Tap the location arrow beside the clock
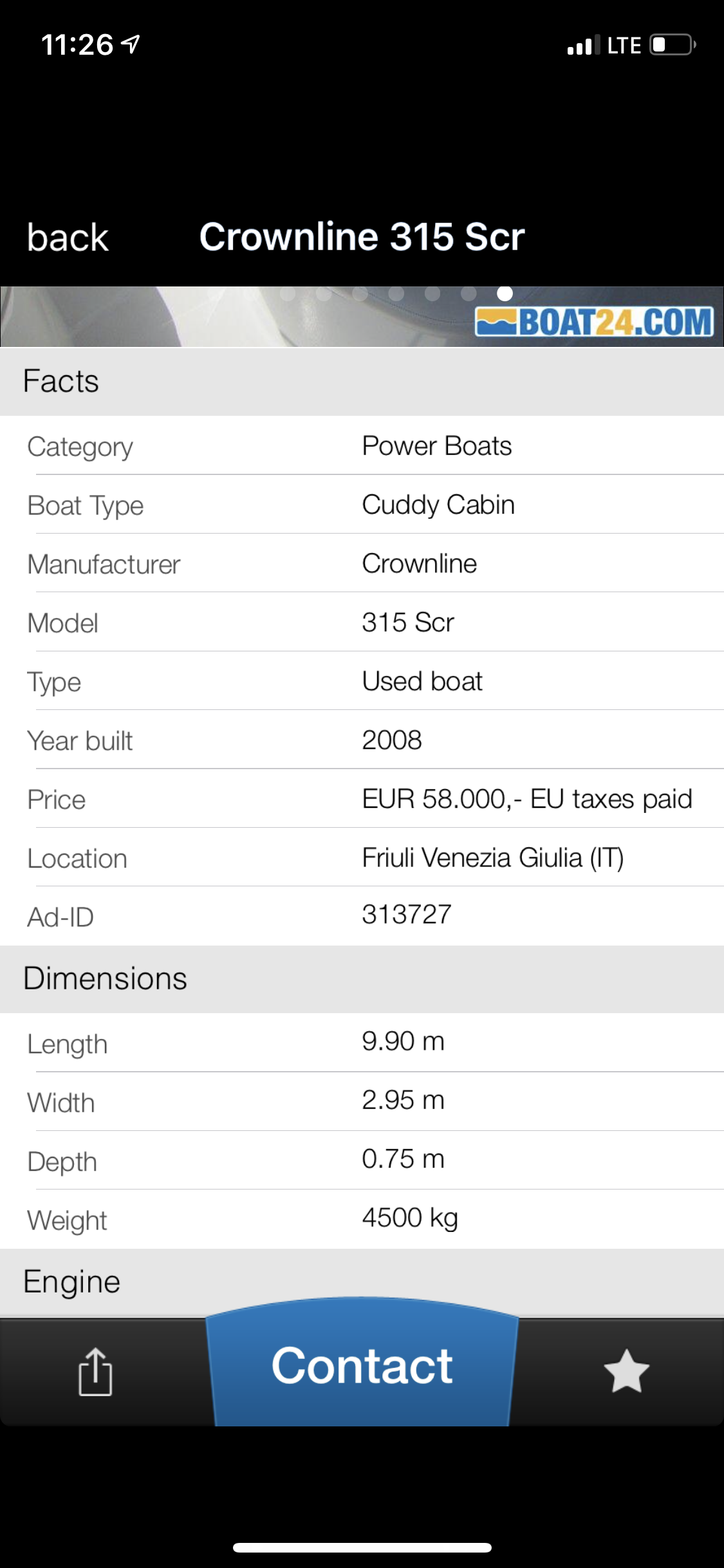 (131, 44)
